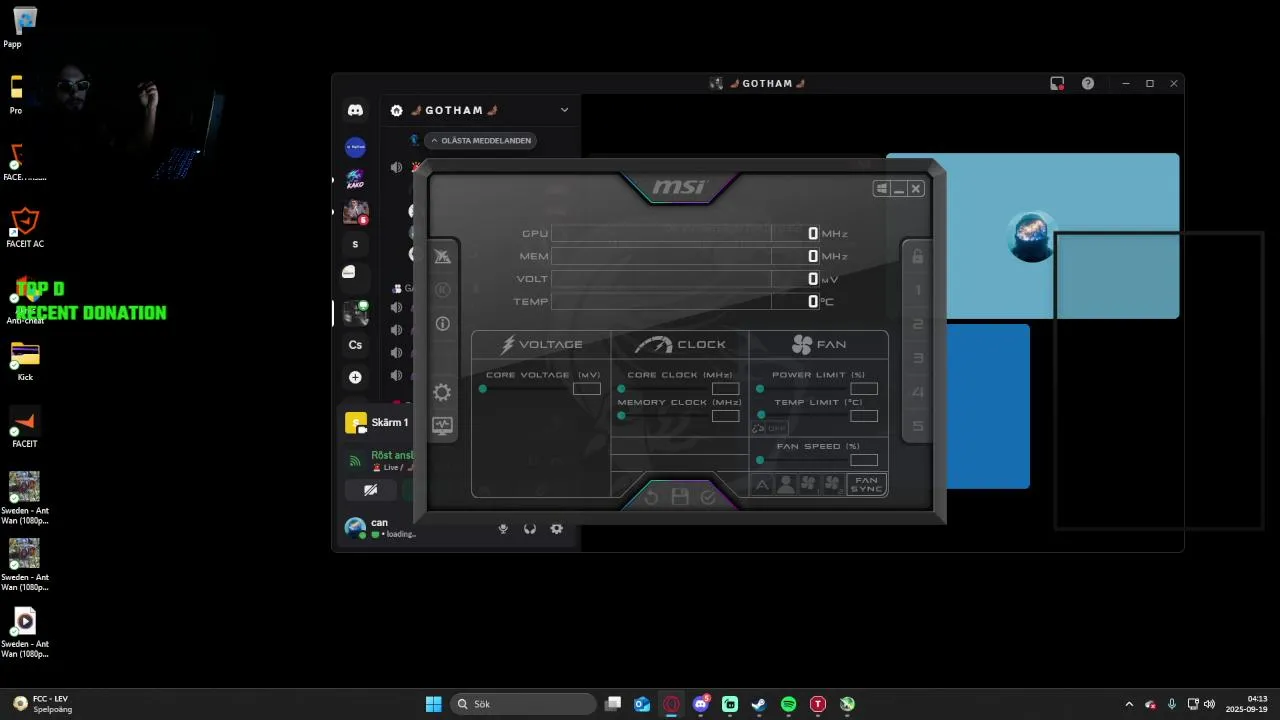Screen dimensions: 1280x720
Task: Click the volume icon in system tray
Action: coord(1209,704)
